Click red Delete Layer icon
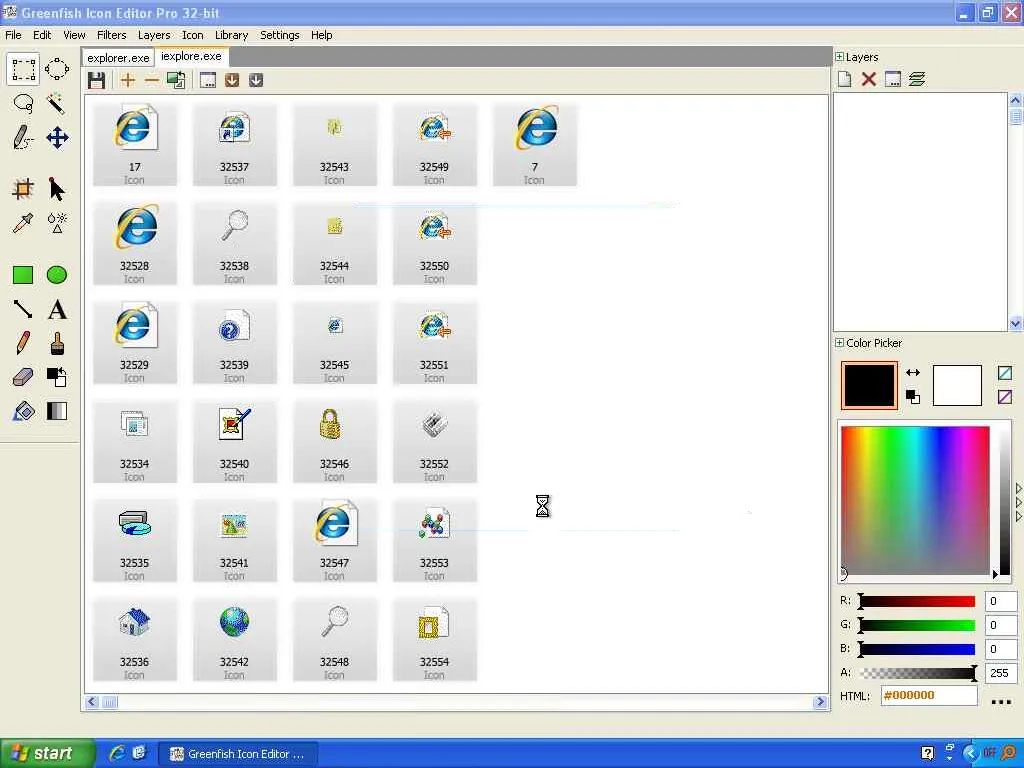The width and height of the screenshot is (1024, 768). [869, 79]
